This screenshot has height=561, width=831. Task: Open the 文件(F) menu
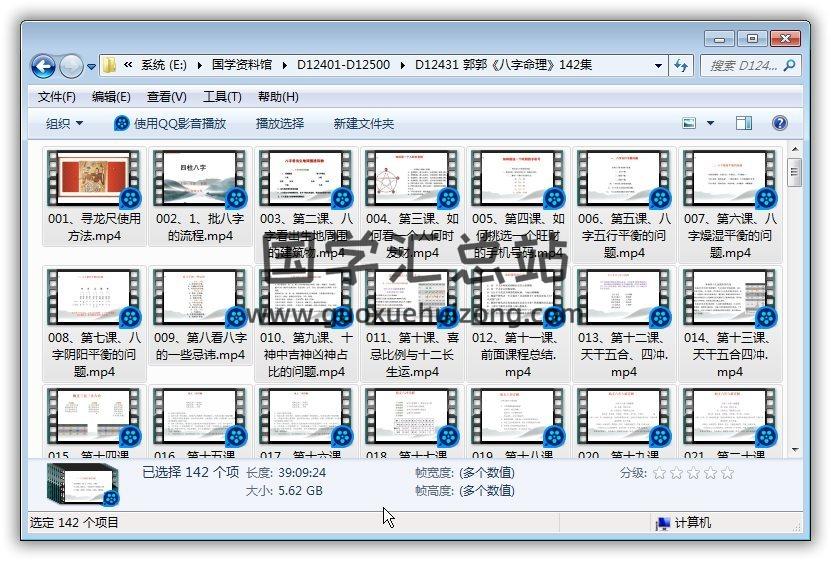(x=56, y=97)
